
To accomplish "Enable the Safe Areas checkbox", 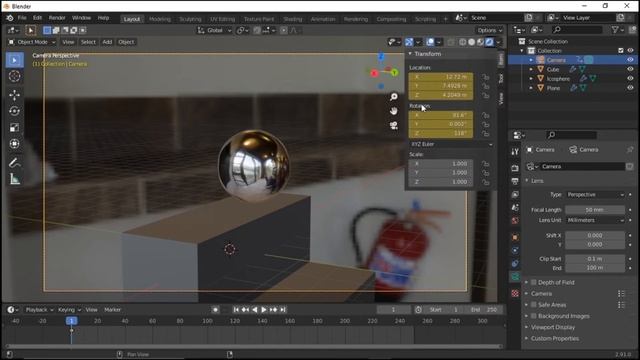I will (533, 305).
